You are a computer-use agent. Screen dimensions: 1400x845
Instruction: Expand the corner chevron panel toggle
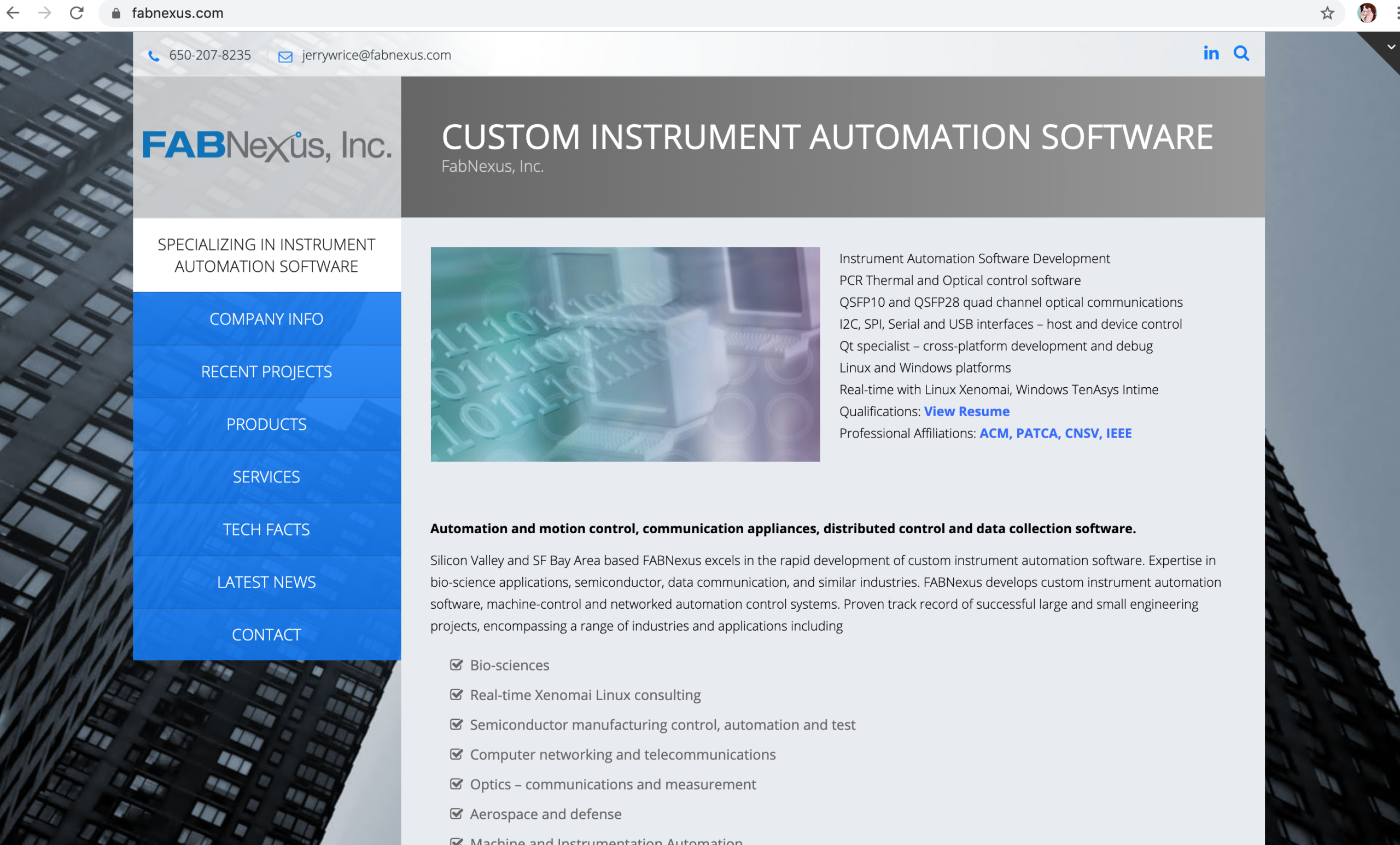click(1391, 46)
